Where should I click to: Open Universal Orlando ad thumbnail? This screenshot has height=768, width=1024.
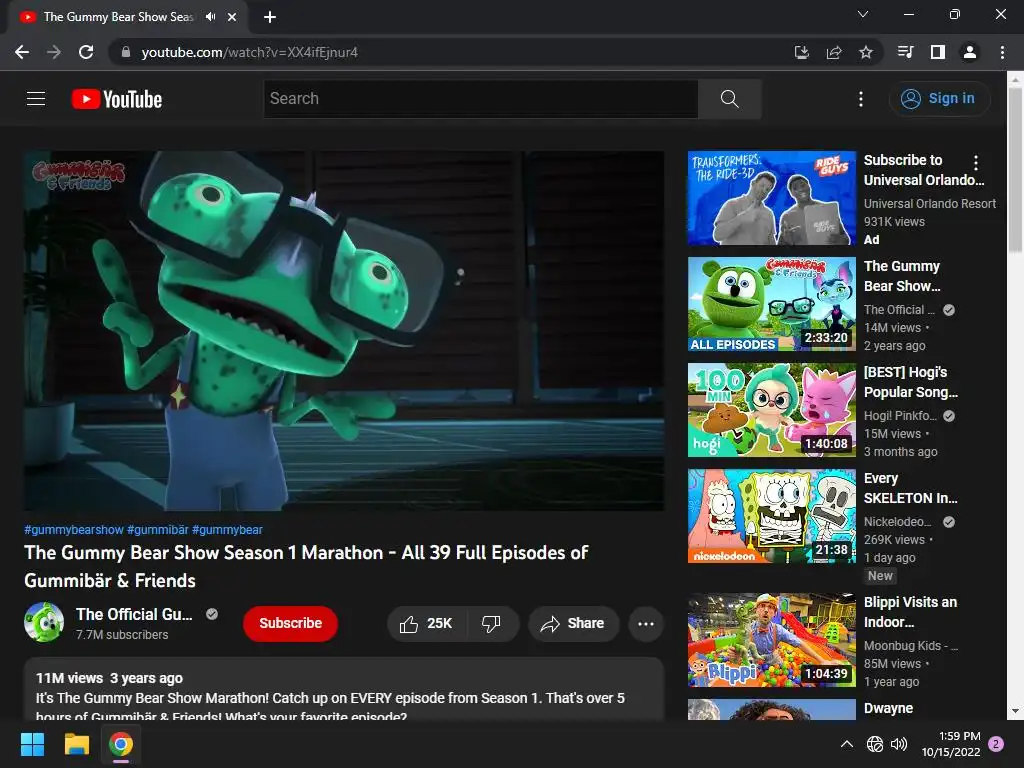(772, 199)
